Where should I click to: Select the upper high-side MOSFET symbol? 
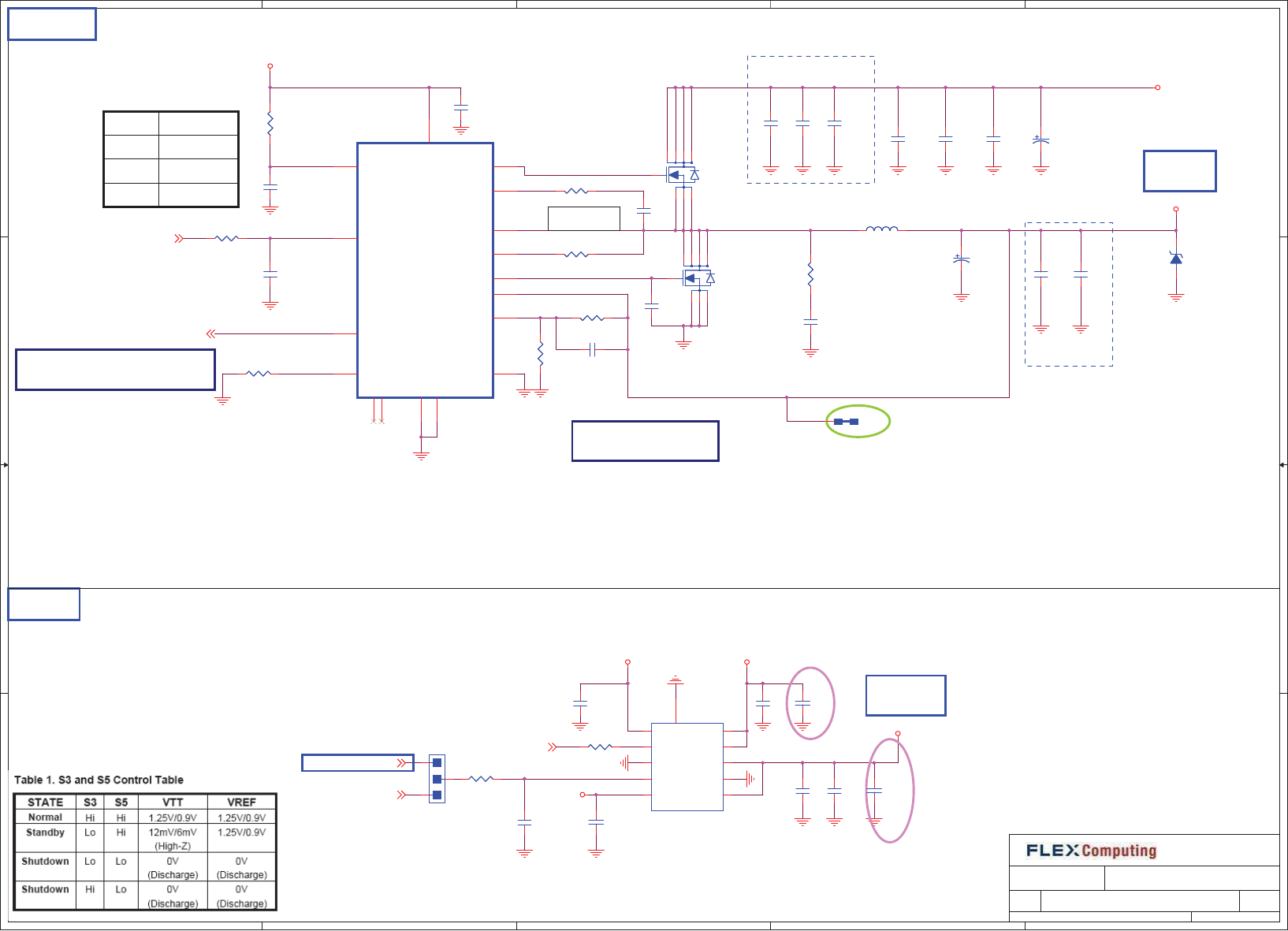coord(683,174)
